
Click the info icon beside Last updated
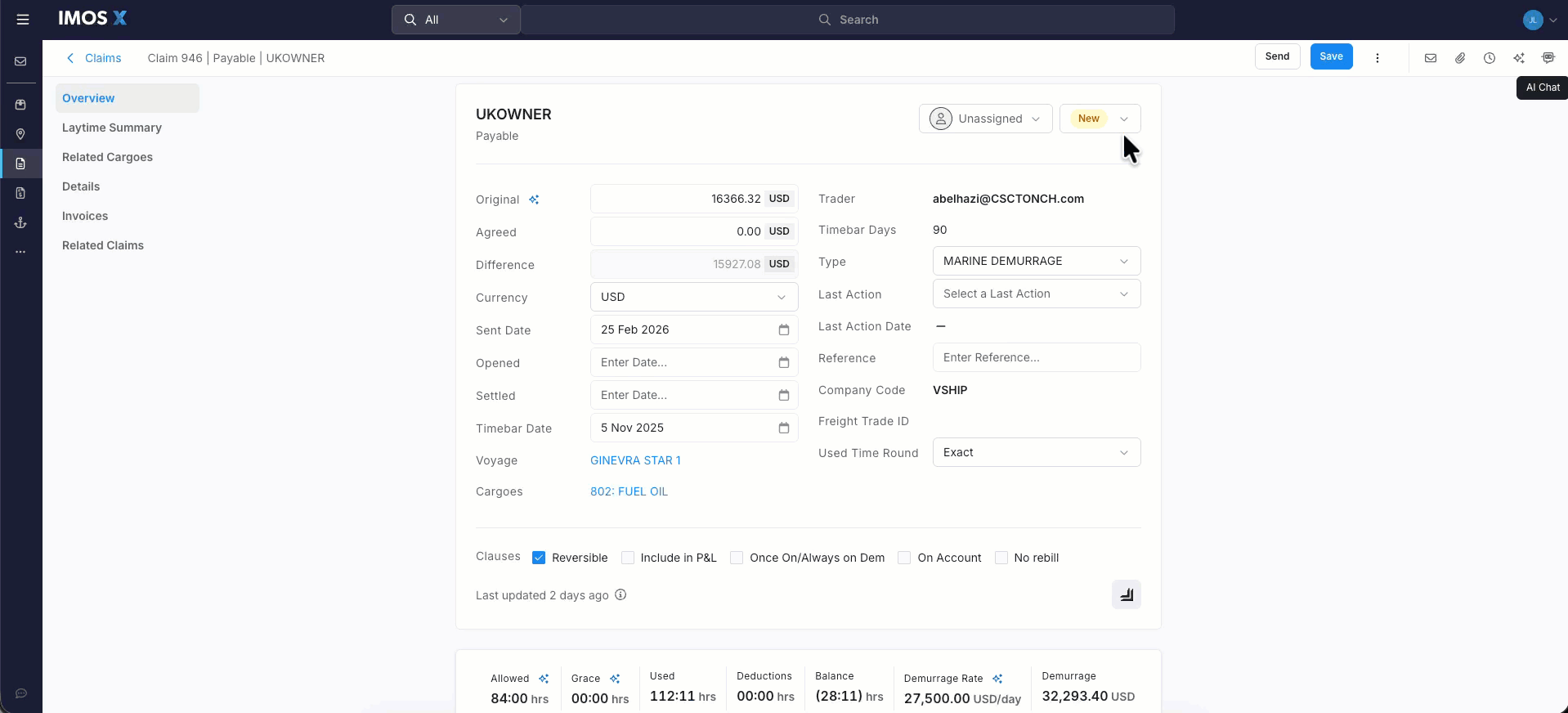coord(620,594)
